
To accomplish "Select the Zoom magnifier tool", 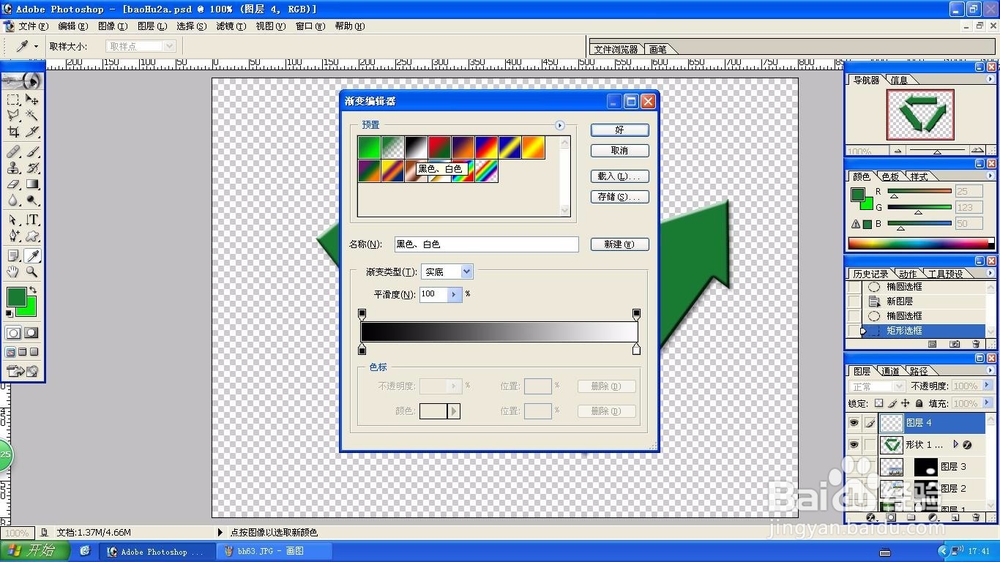I will [32, 271].
